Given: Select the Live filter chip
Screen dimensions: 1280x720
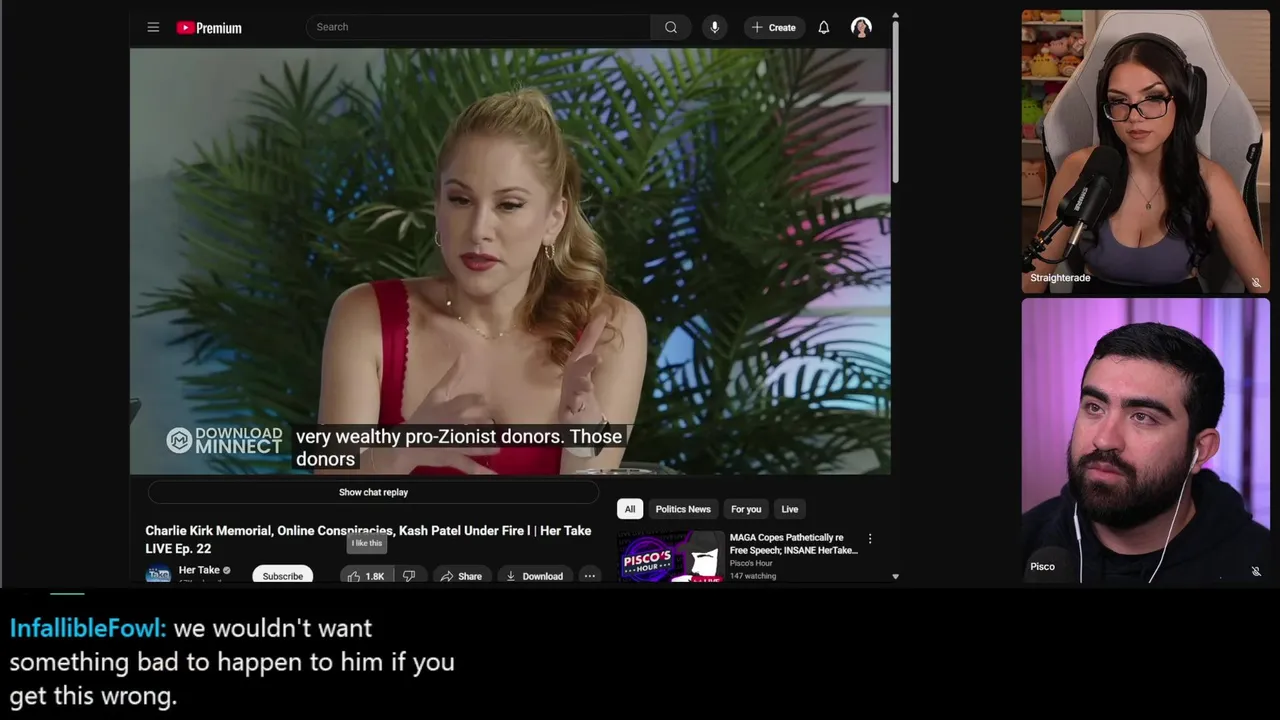Looking at the screenshot, I should [x=790, y=509].
